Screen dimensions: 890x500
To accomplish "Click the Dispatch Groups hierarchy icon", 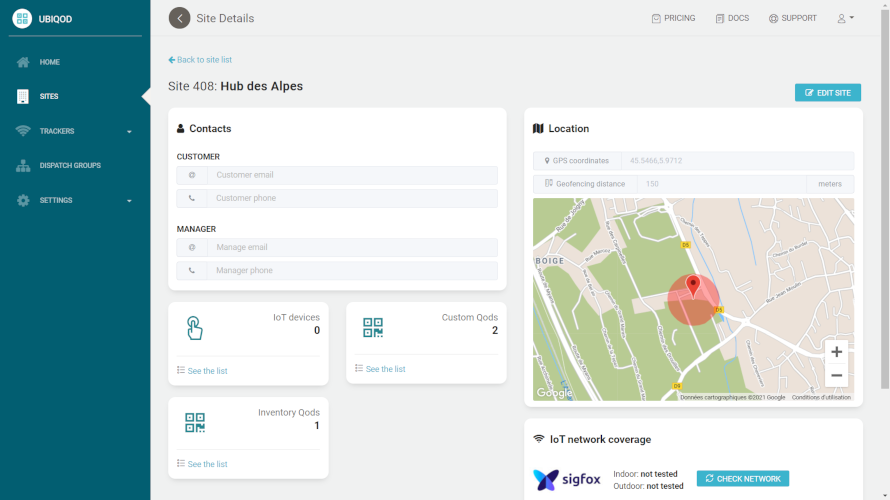I will (23, 166).
